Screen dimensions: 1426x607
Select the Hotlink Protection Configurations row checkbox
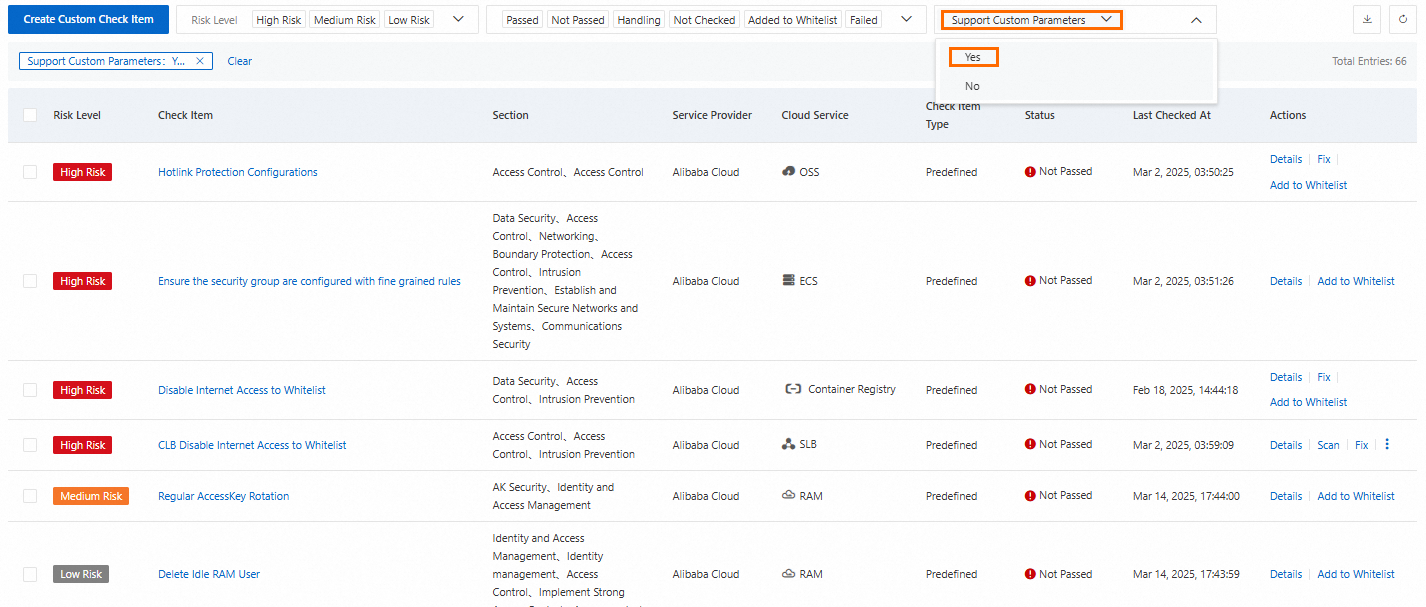(30, 172)
